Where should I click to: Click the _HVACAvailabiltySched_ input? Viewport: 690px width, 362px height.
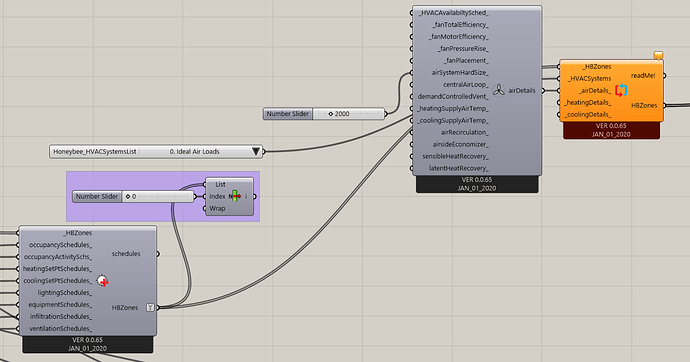(x=453, y=13)
